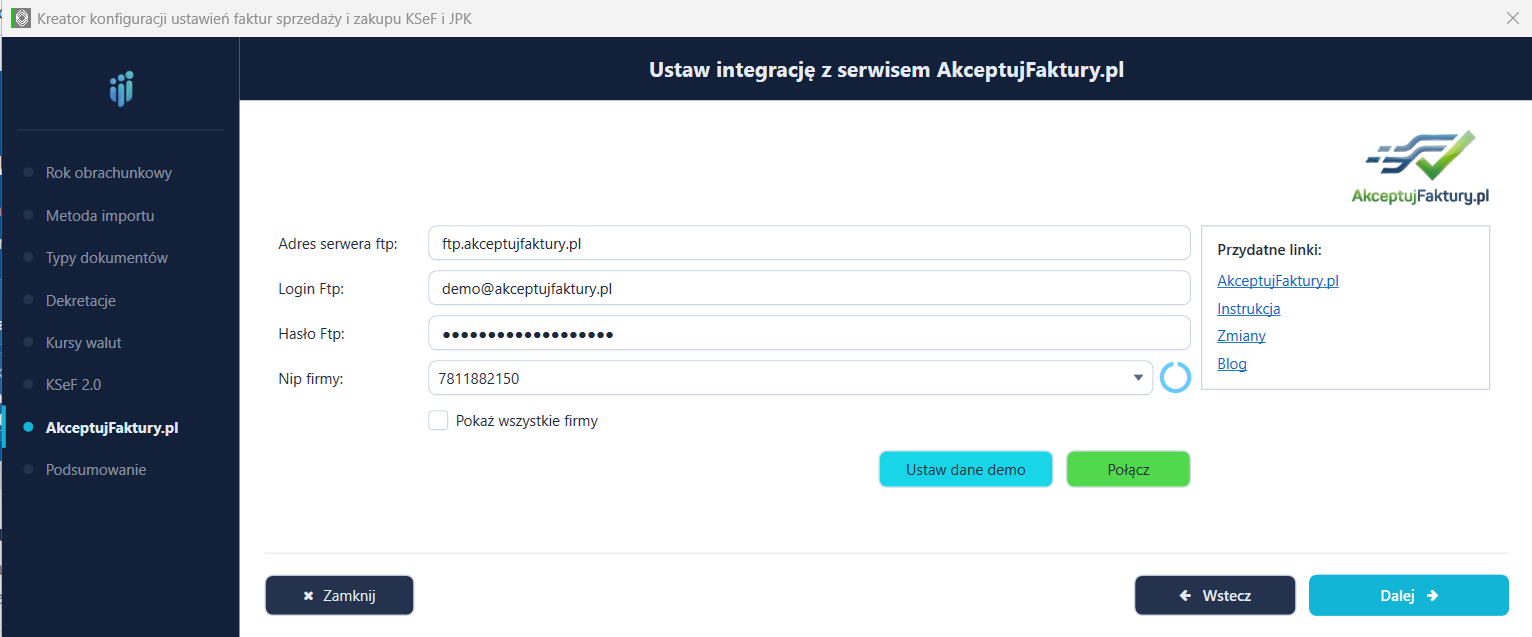Click the Adres serwera ftp input field
Image resolution: width=1532 pixels, height=637 pixels.
(809, 243)
